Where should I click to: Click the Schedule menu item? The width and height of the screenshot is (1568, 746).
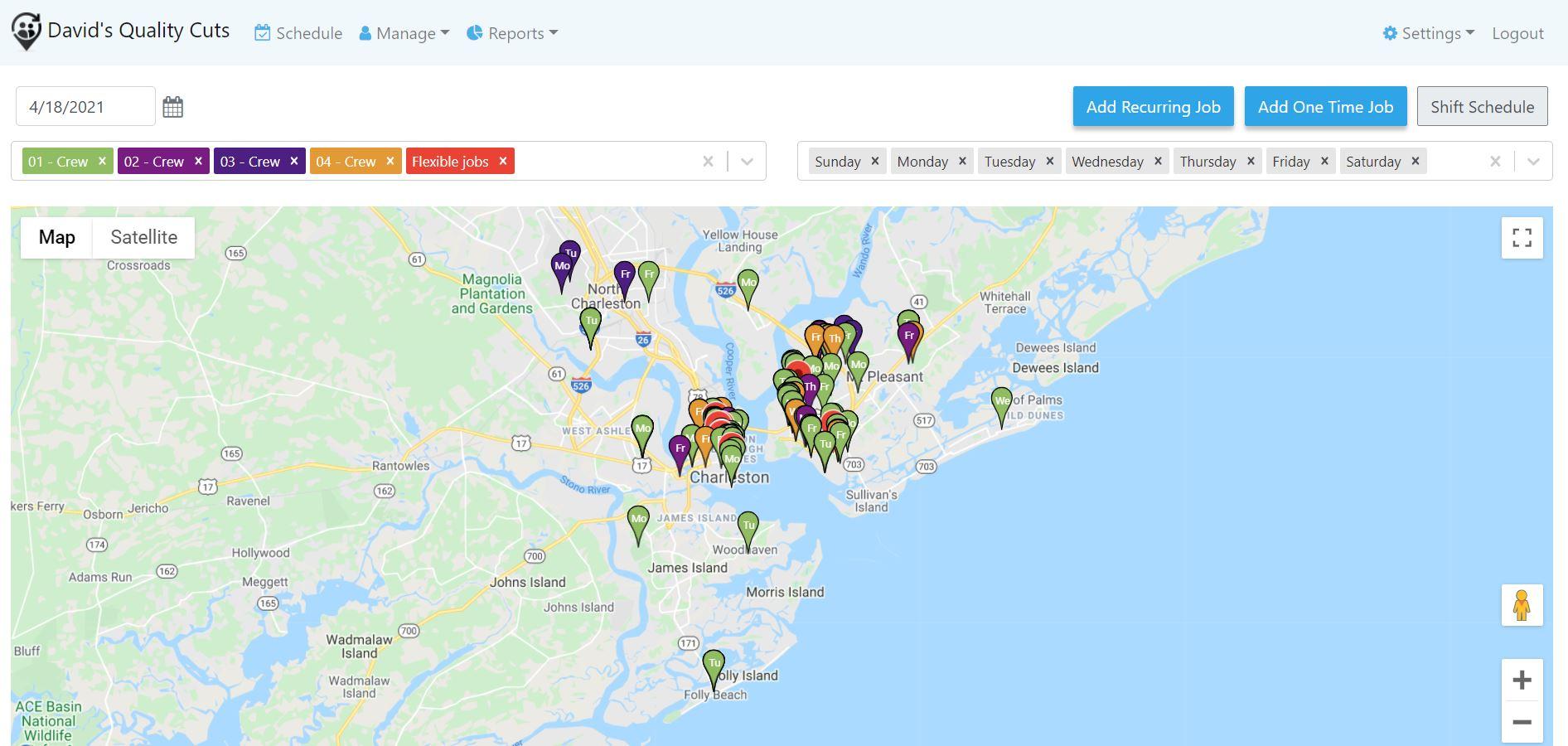298,33
